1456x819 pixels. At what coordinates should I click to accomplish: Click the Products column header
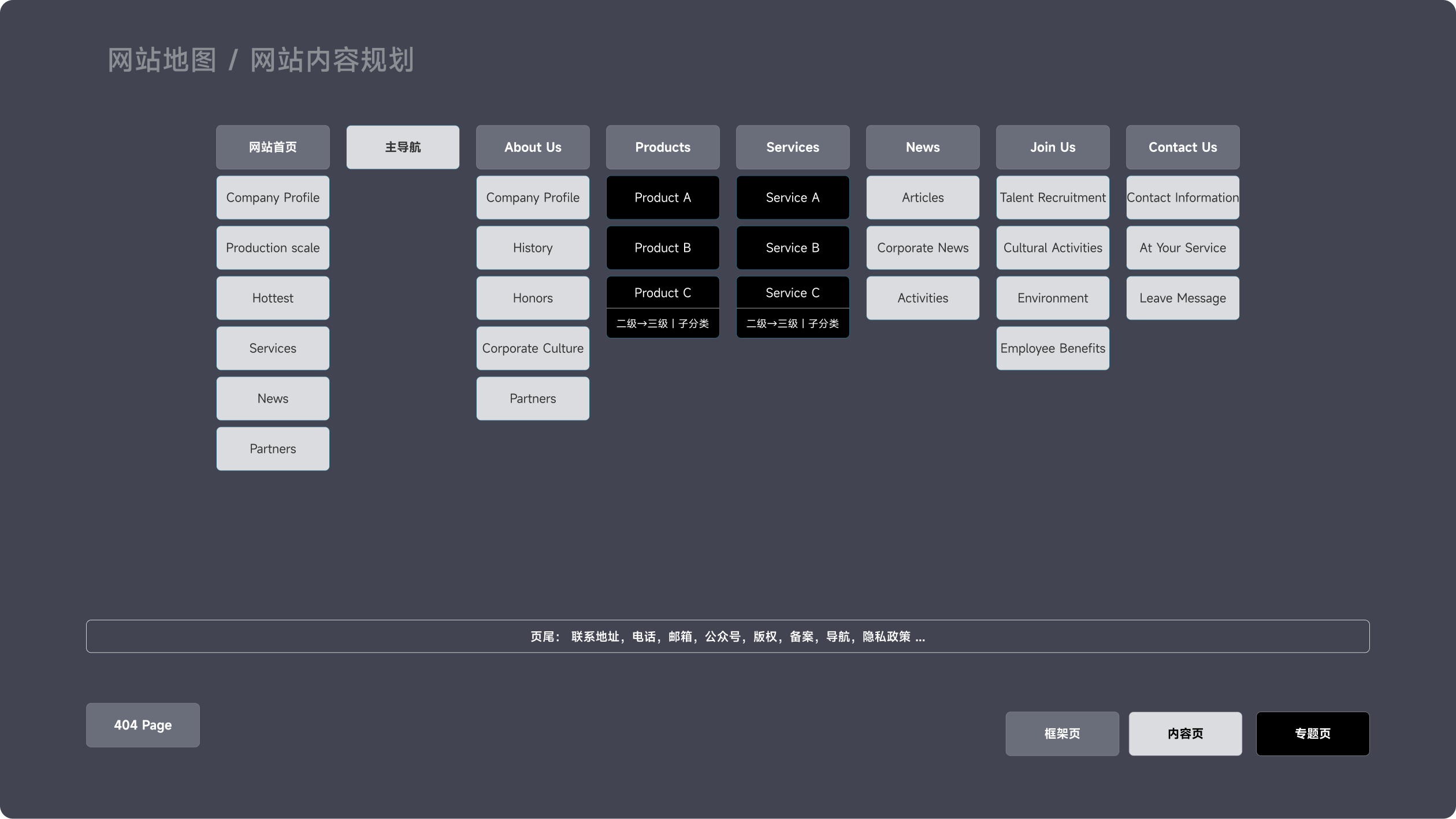(663, 147)
